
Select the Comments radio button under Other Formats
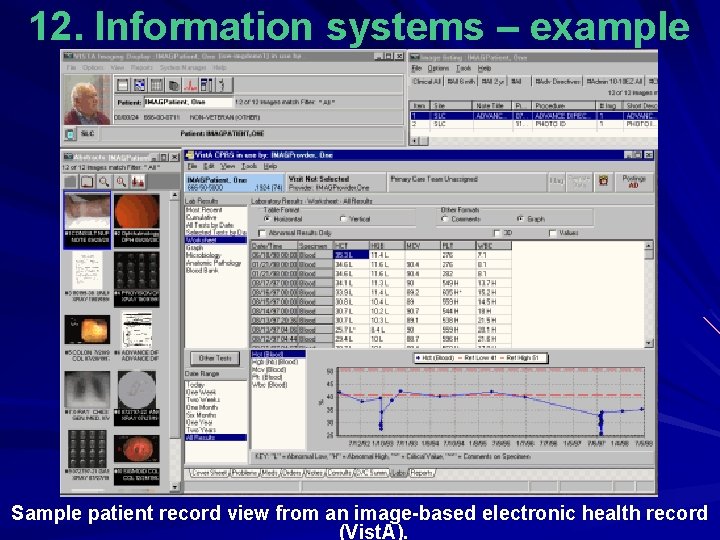[x=444, y=219]
